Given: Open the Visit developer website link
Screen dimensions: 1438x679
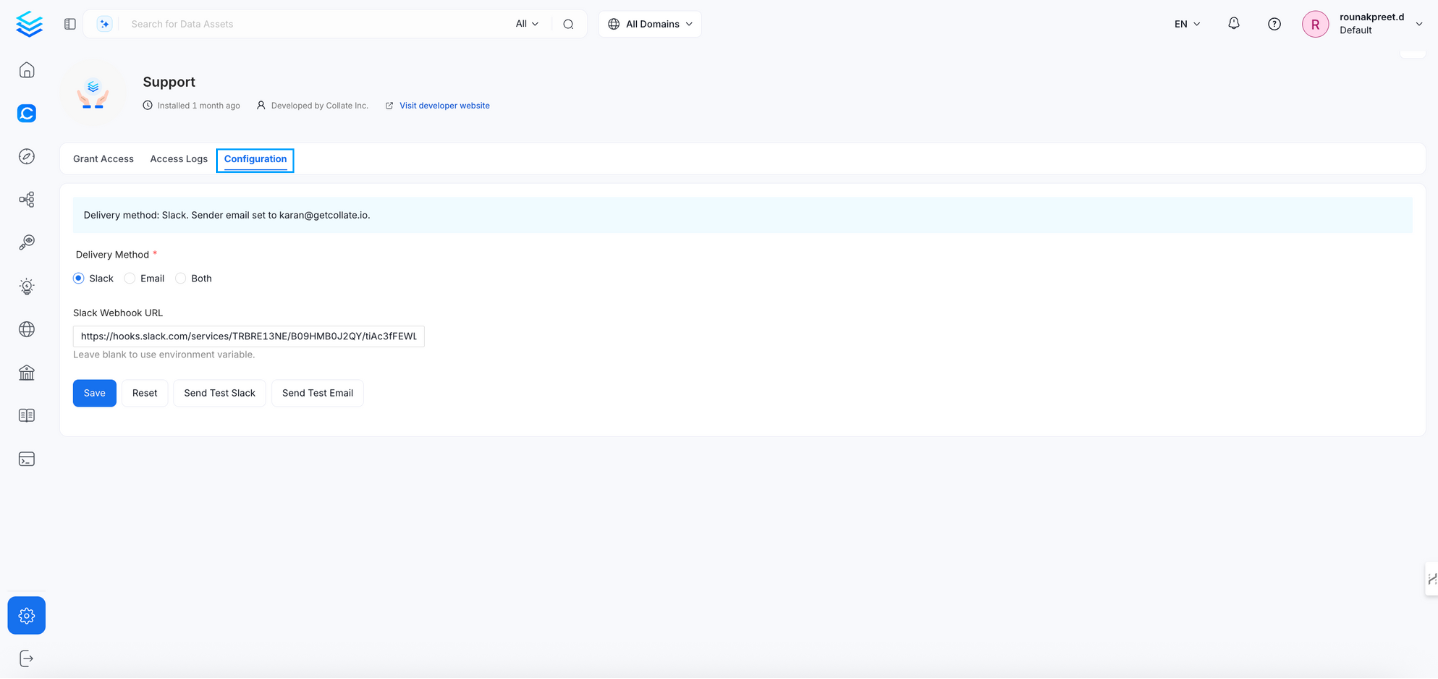Looking at the screenshot, I should coord(444,106).
